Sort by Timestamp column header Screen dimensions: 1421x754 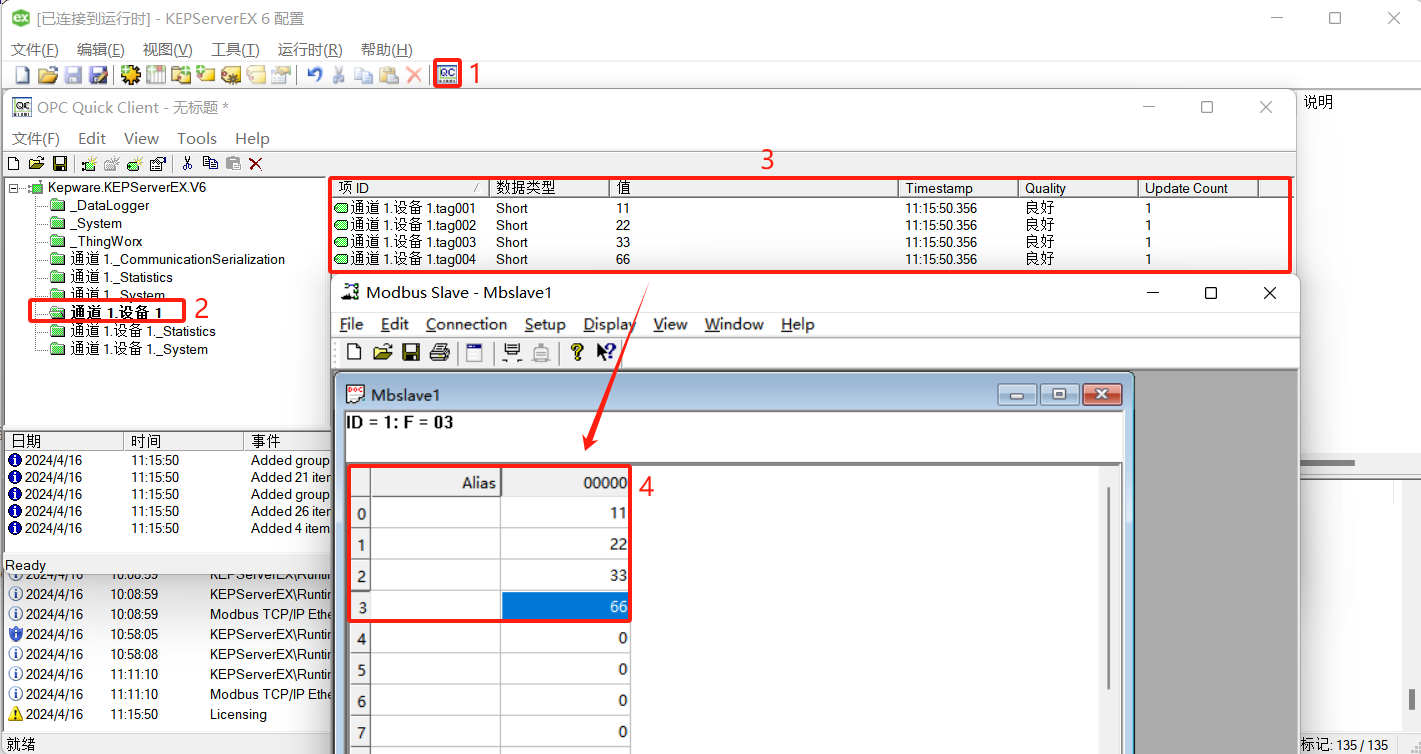pyautogui.click(x=958, y=188)
